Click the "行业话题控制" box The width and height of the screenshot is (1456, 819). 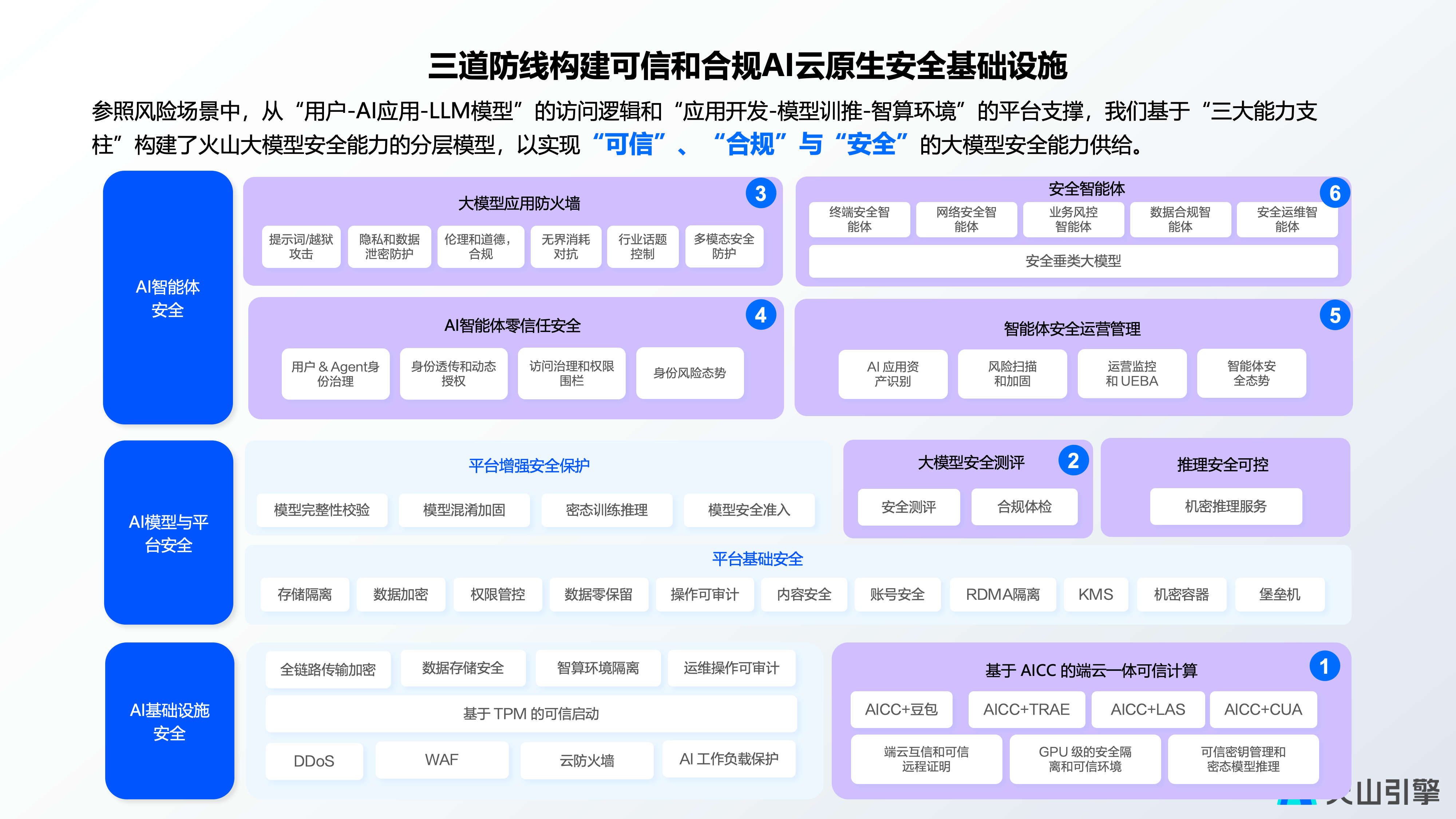pyautogui.click(x=643, y=246)
